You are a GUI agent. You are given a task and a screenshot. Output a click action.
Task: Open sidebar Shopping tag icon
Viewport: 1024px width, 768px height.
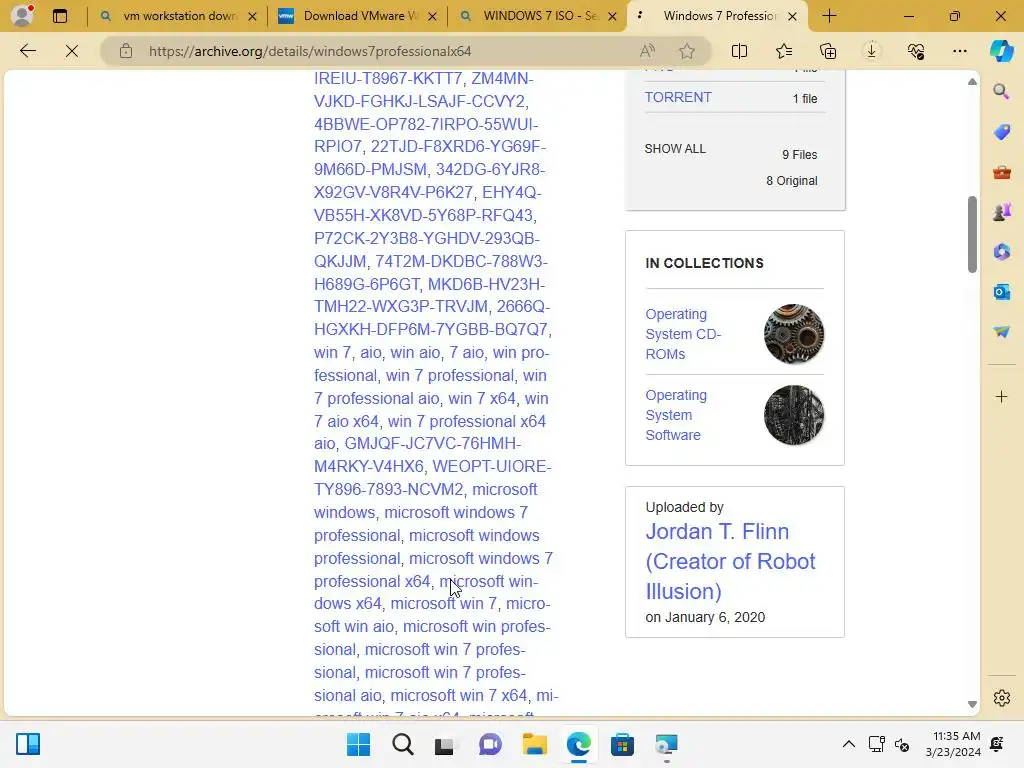[x=1001, y=132]
